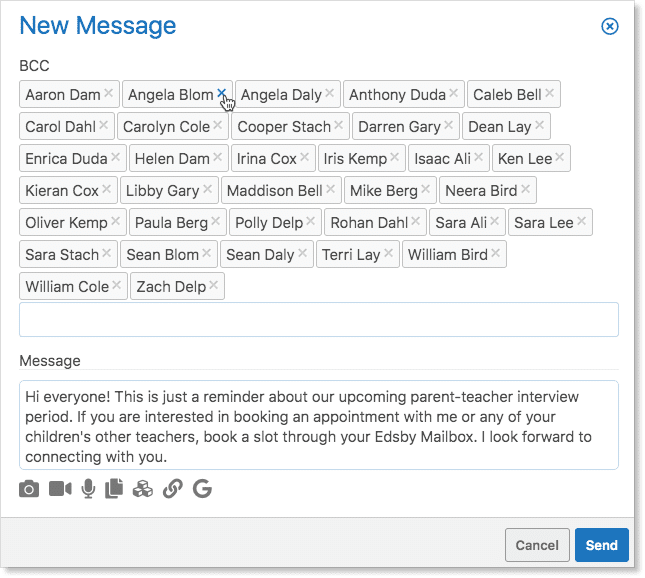The image size is (645, 578).
Task: Click the insert link chain icon
Action: [172, 489]
